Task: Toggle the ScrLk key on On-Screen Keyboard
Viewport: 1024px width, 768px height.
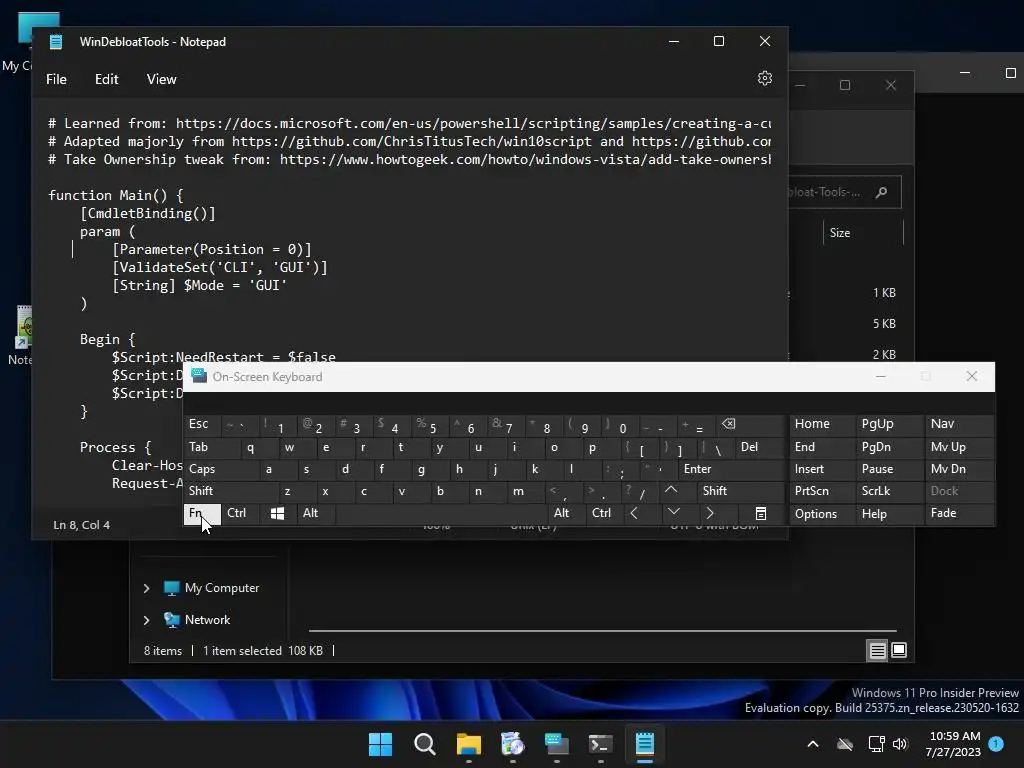Action: (x=889, y=491)
